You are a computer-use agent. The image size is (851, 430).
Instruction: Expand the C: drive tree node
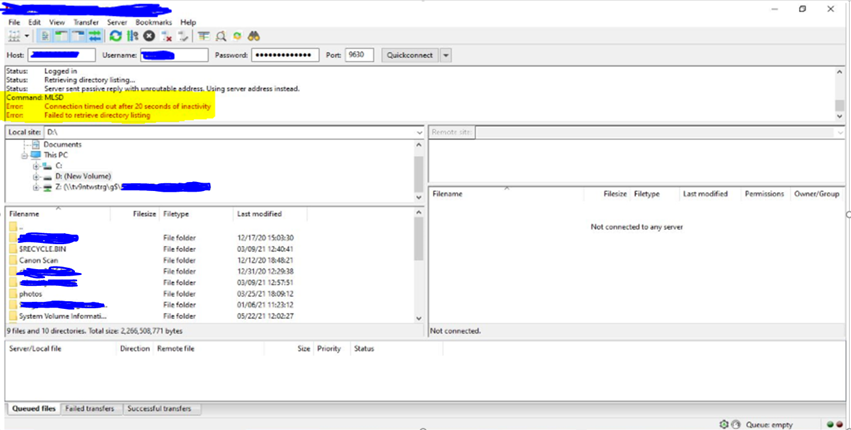tap(36, 166)
